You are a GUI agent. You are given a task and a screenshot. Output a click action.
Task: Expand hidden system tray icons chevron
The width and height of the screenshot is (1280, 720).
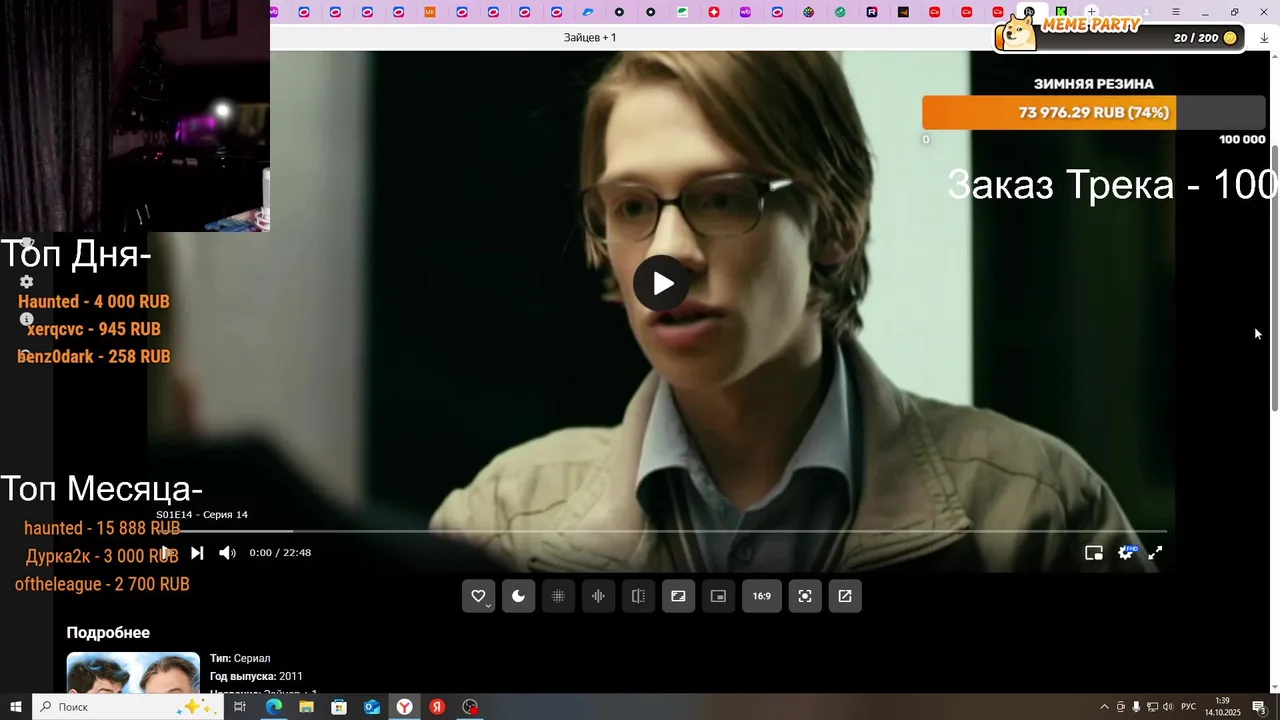coord(1104,707)
